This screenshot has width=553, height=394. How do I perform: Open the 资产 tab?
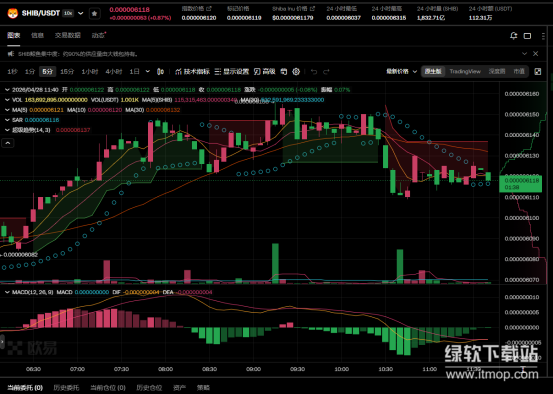pyautogui.click(x=180, y=388)
